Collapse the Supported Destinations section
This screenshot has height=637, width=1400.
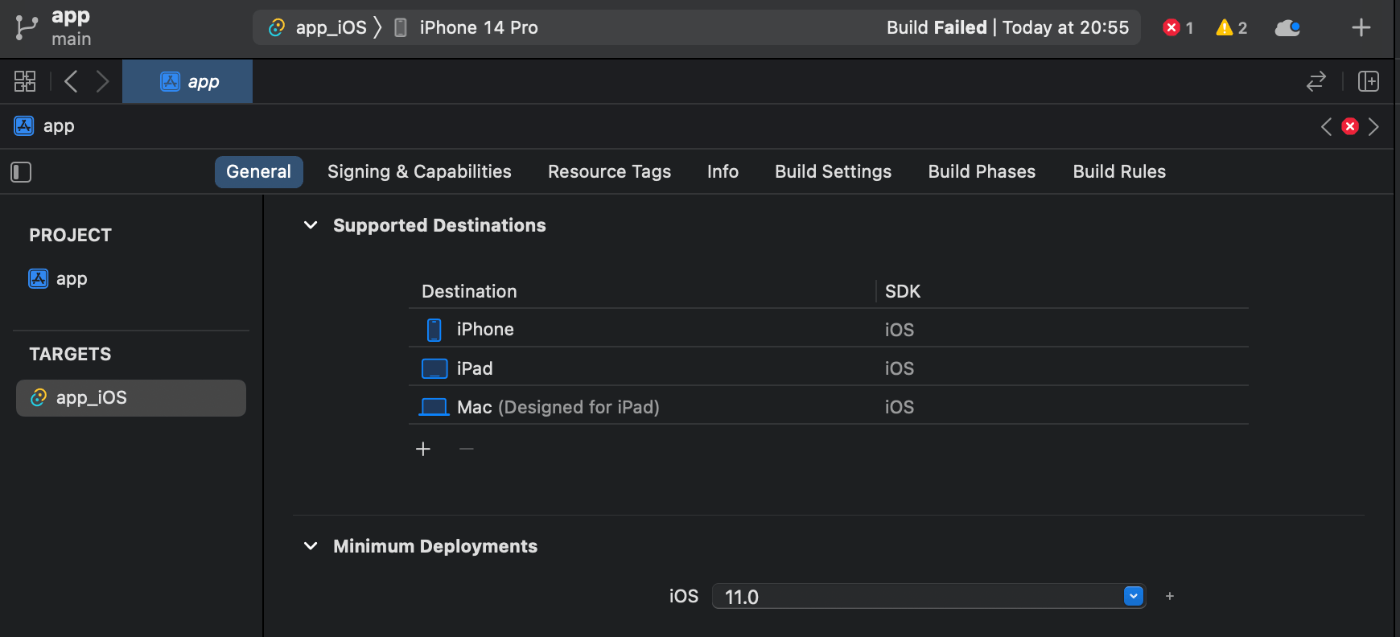tap(310, 226)
